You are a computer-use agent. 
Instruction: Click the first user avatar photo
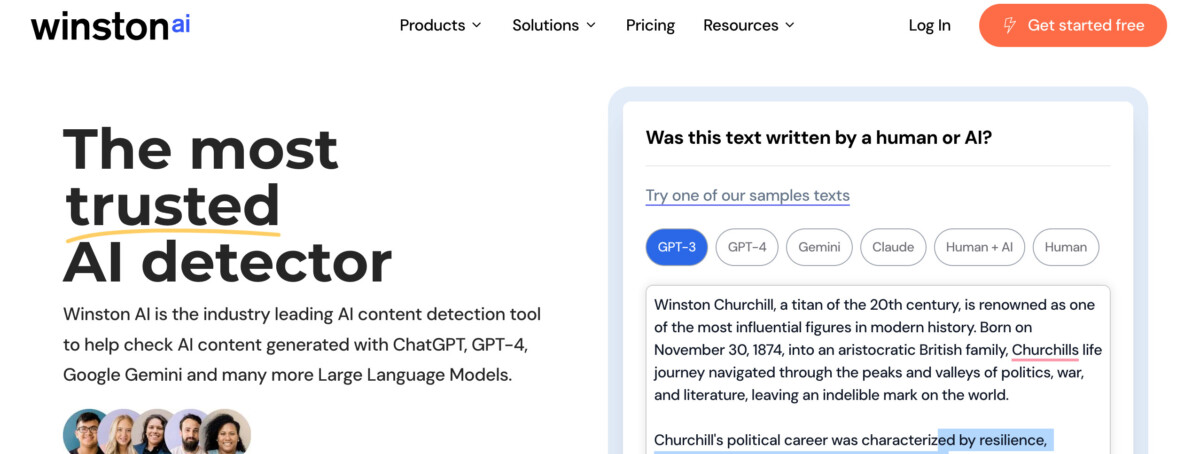point(86,434)
